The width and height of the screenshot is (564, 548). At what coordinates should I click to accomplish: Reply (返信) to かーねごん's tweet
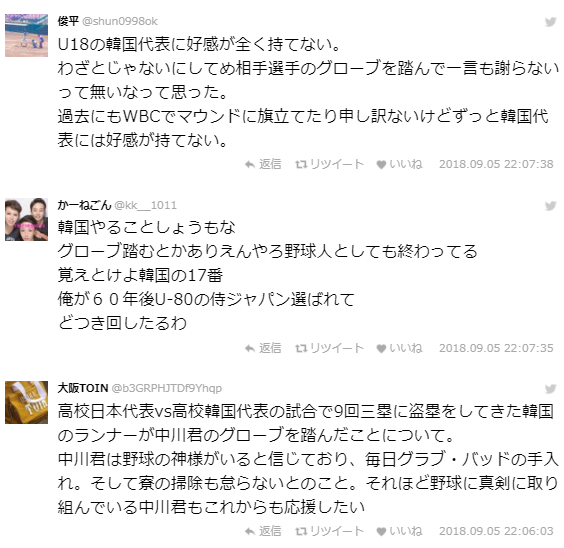263,348
